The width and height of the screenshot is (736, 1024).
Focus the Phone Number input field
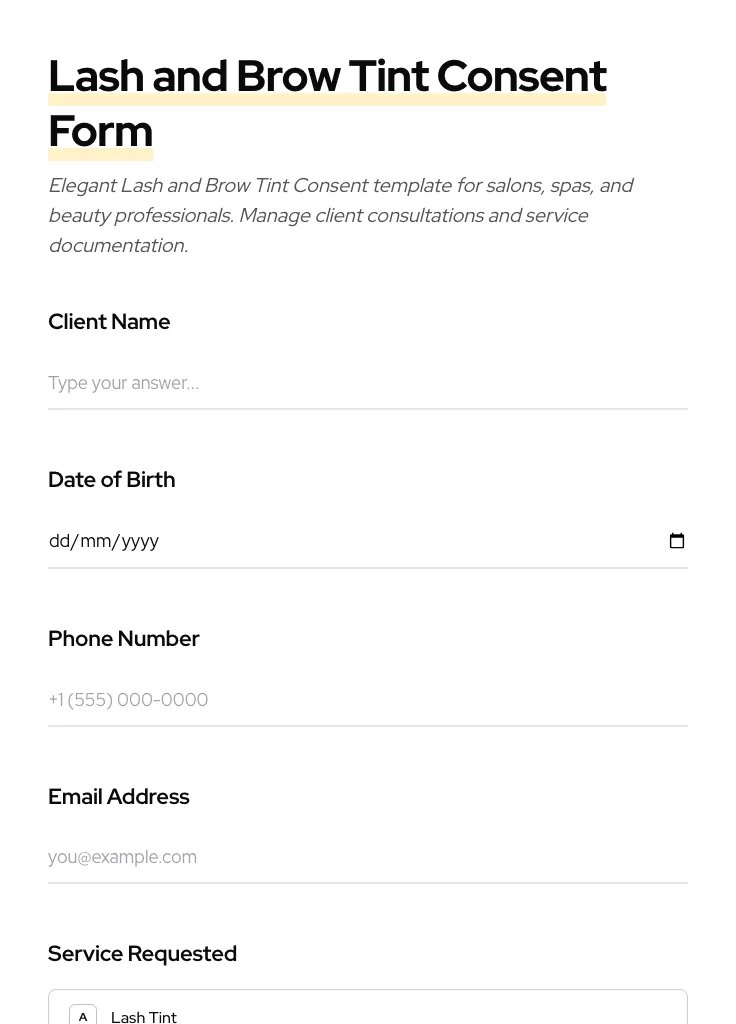[367, 700]
